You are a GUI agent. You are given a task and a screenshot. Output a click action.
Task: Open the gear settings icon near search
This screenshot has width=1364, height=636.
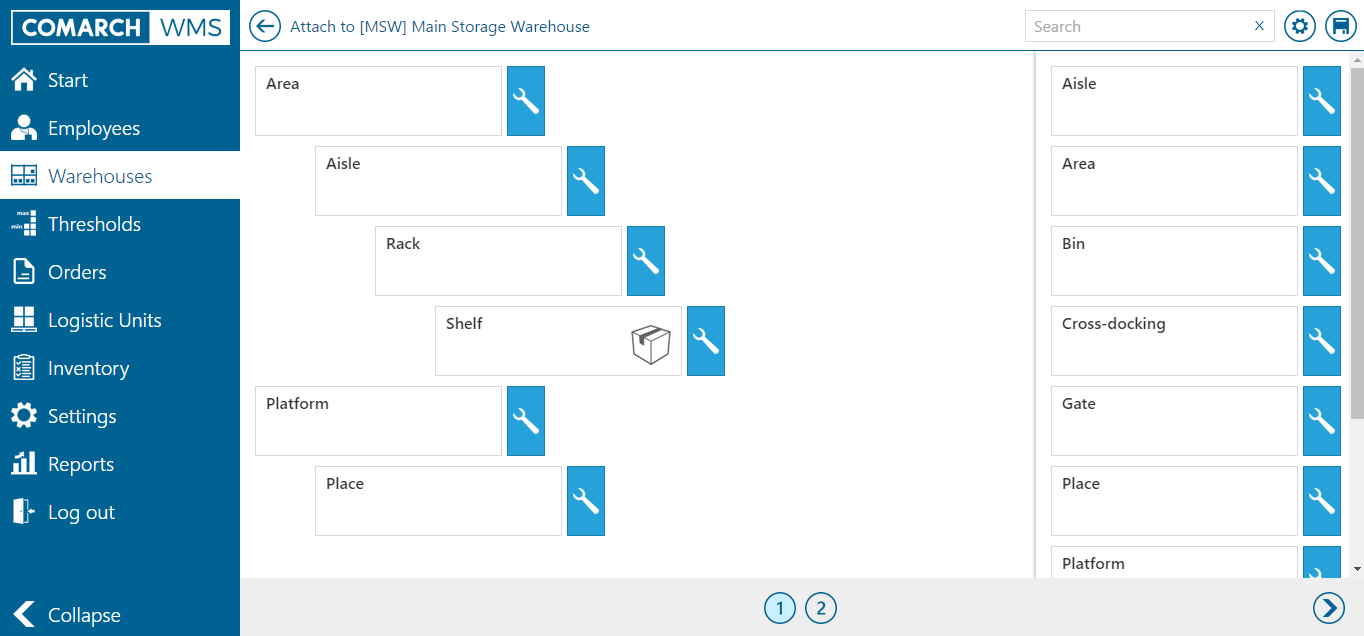click(x=1299, y=27)
